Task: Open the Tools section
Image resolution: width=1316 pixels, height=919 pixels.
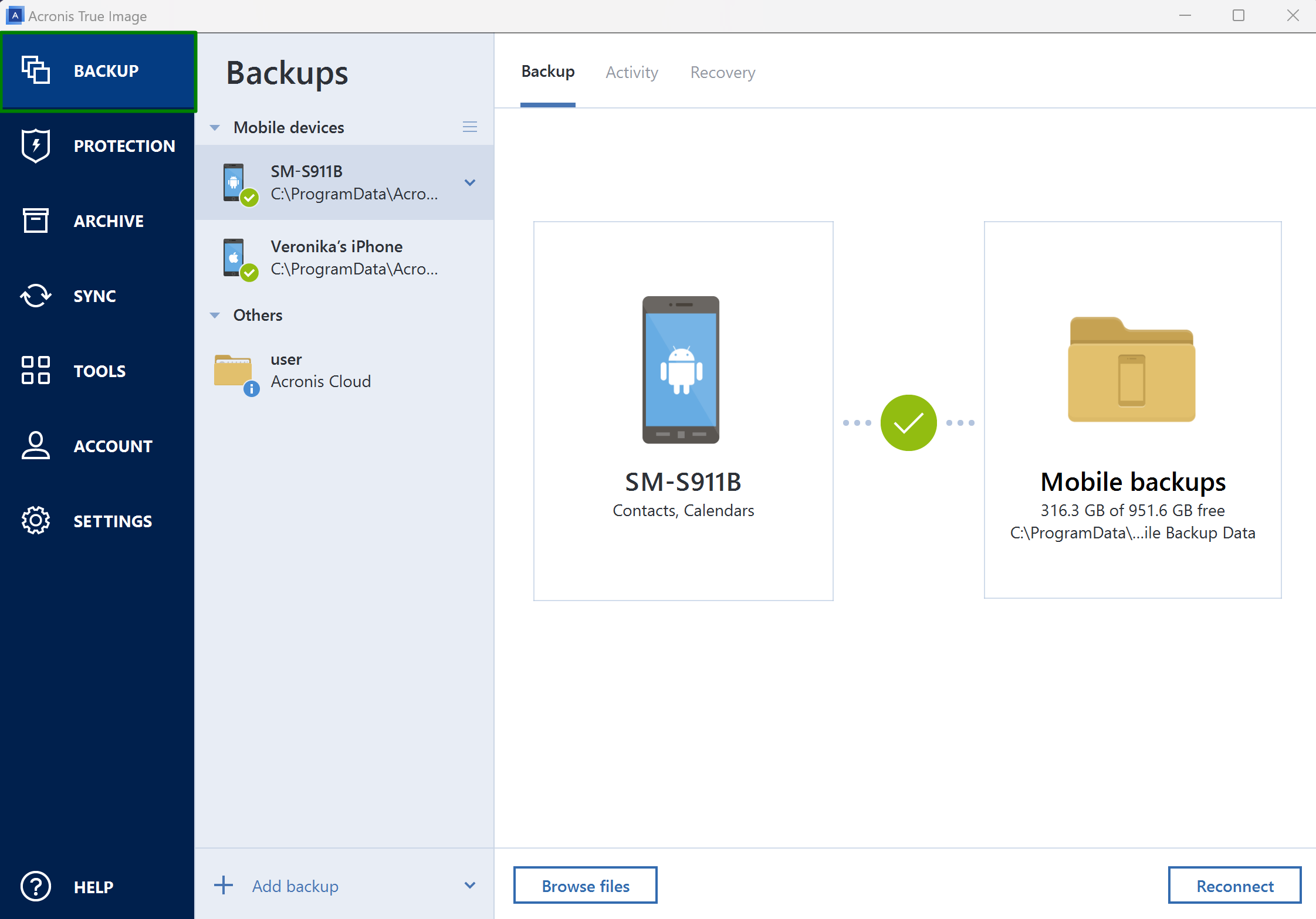Action: [99, 371]
